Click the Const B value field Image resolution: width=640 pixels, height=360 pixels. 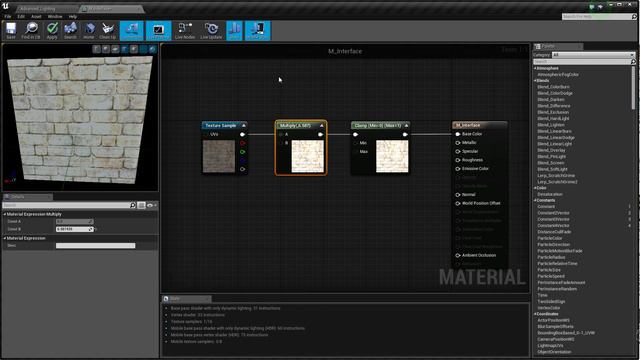[x=74, y=229]
